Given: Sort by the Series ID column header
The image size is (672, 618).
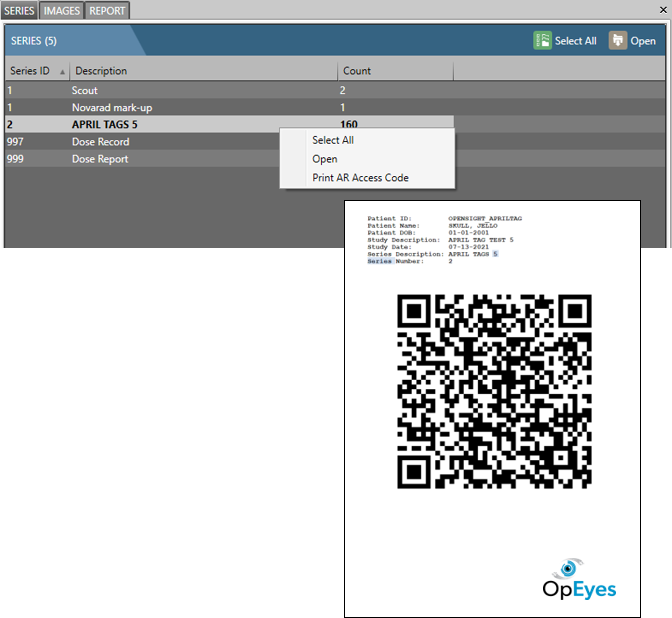Looking at the screenshot, I should [37, 71].
